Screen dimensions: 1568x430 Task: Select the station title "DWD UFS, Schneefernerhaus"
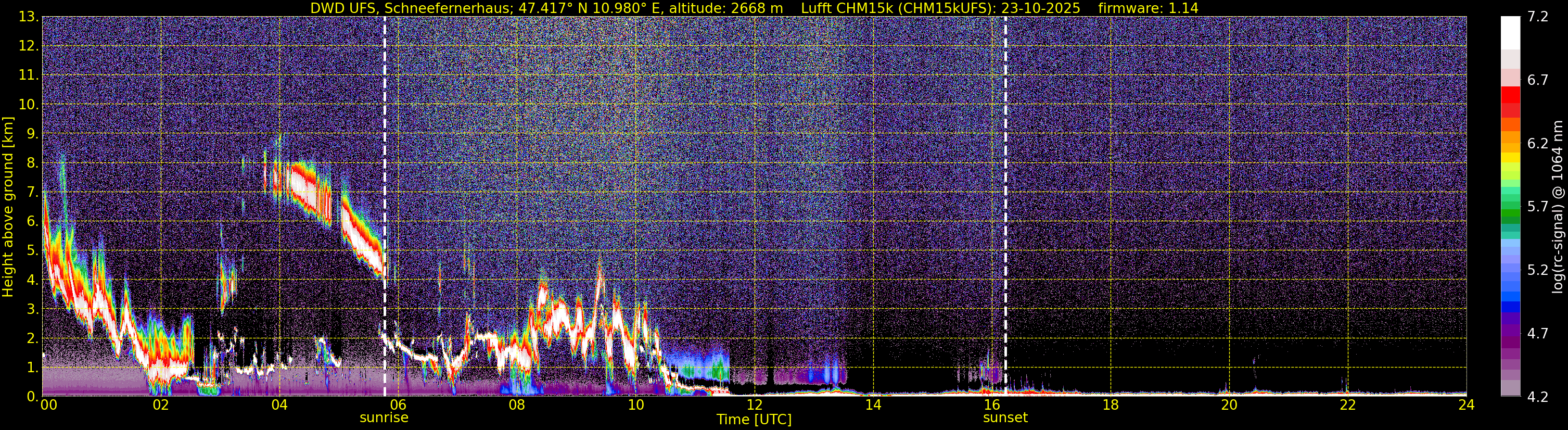point(410,8)
